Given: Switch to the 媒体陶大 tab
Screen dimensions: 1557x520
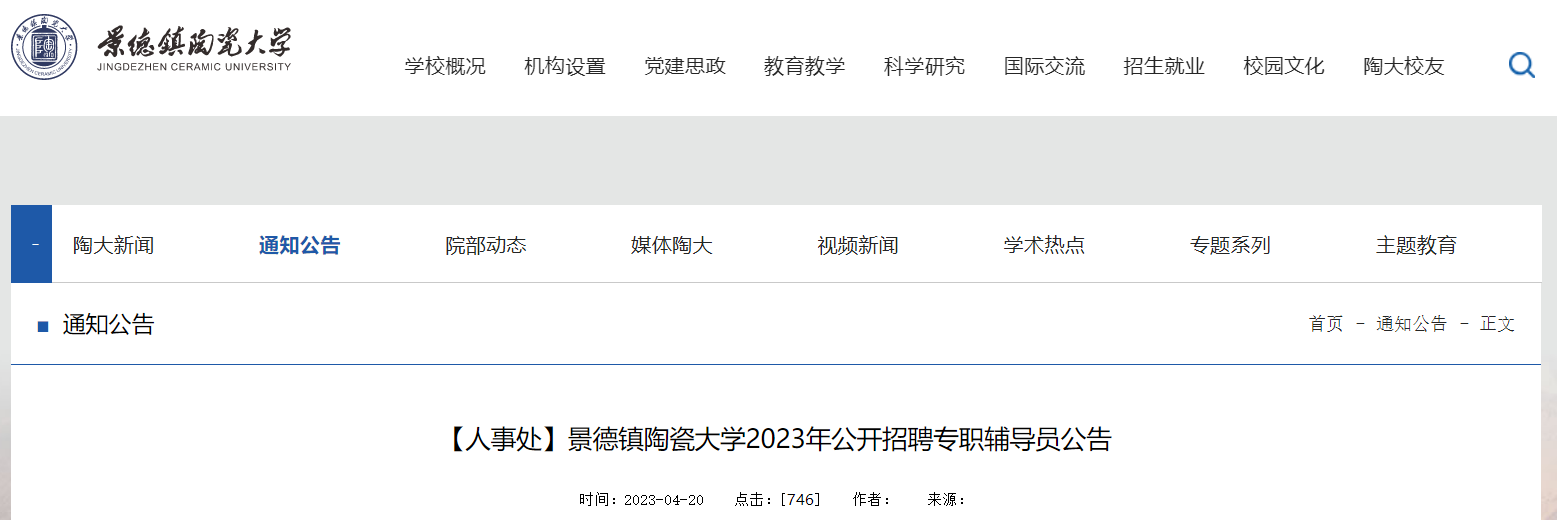Looking at the screenshot, I should (672, 245).
